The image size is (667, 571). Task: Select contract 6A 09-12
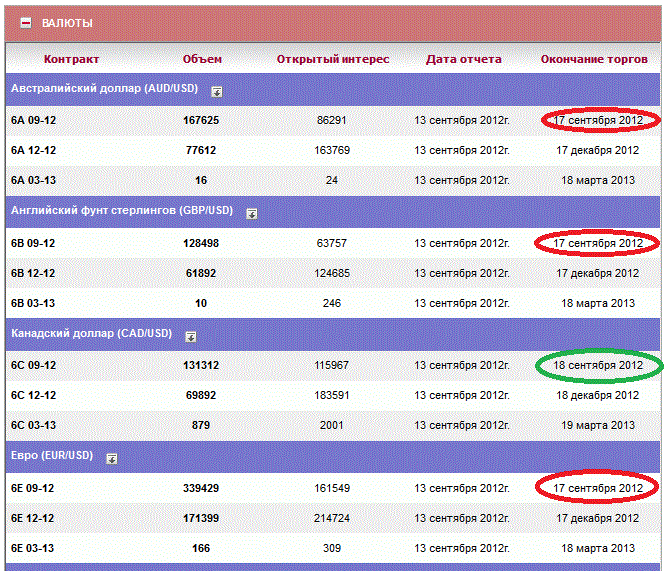point(34,120)
